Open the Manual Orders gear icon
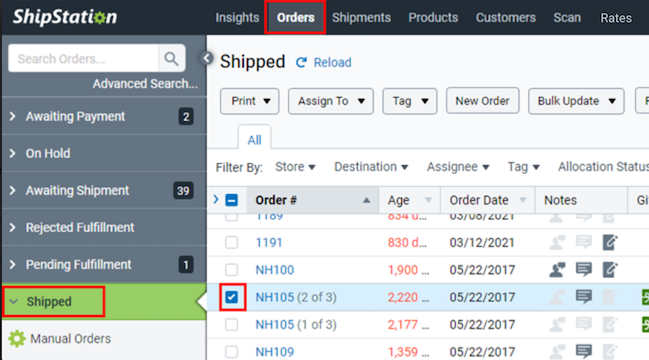Viewport: 649px width, 360px height. (17, 338)
